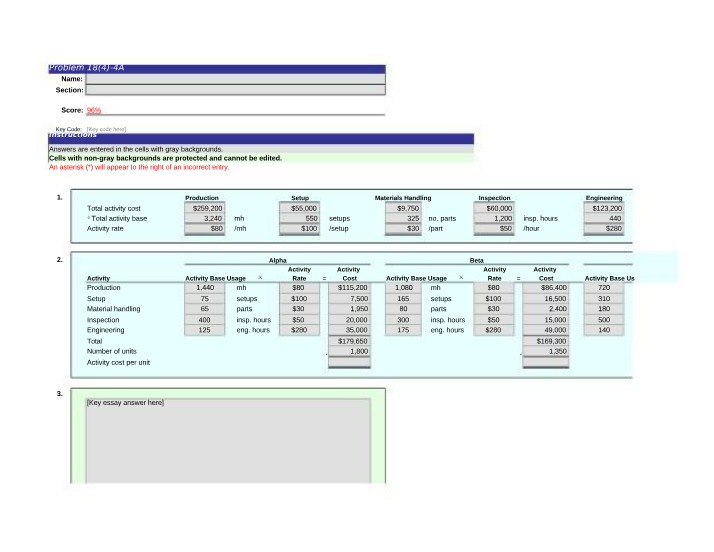Image resolution: width=714 pixels, height=552 pixels.
Task: Click the Section input field
Action: pos(235,90)
